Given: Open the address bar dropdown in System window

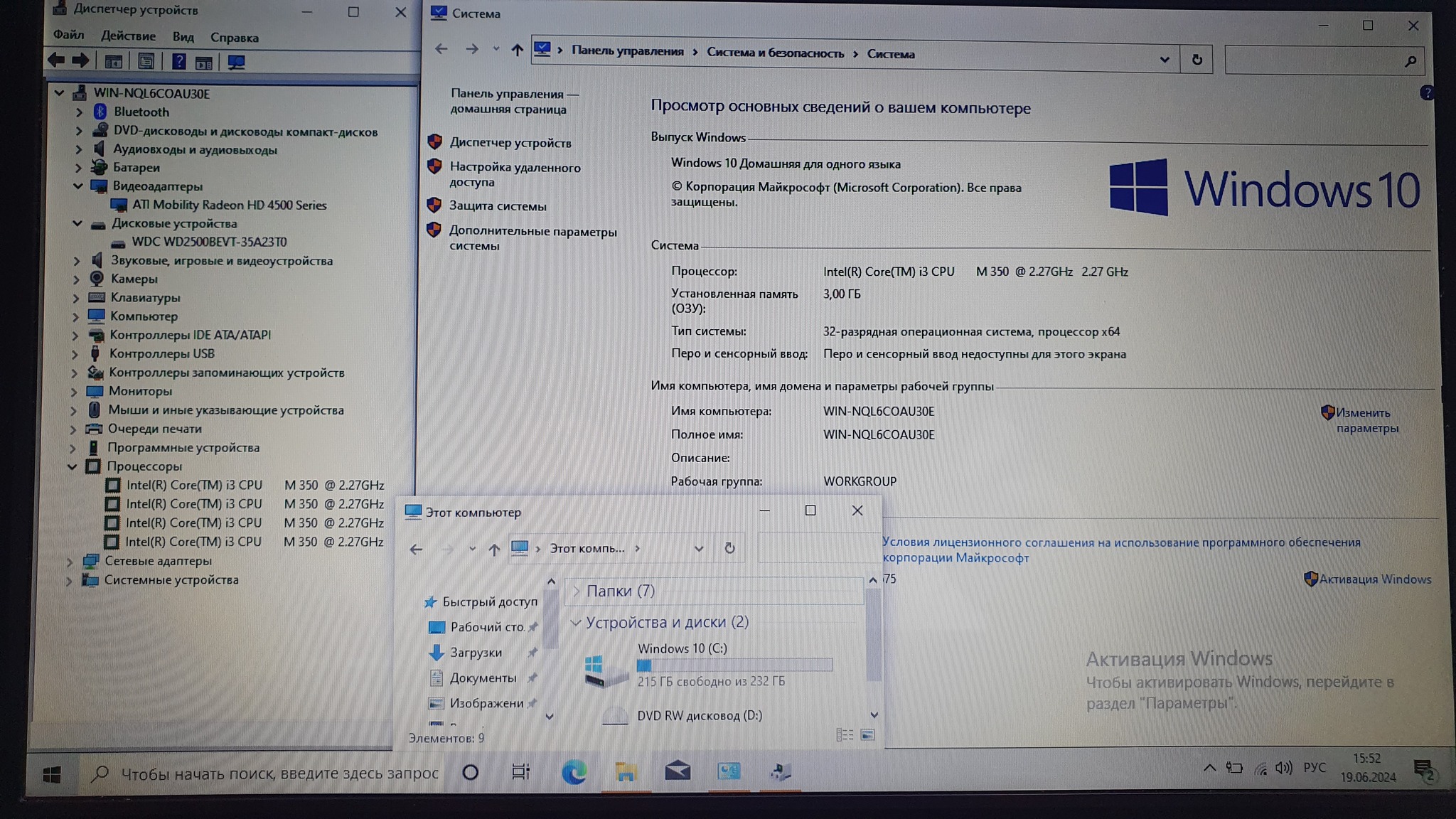Looking at the screenshot, I should 1165,60.
